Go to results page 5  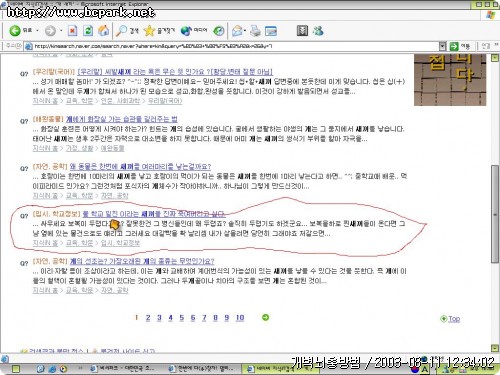pos(182,318)
